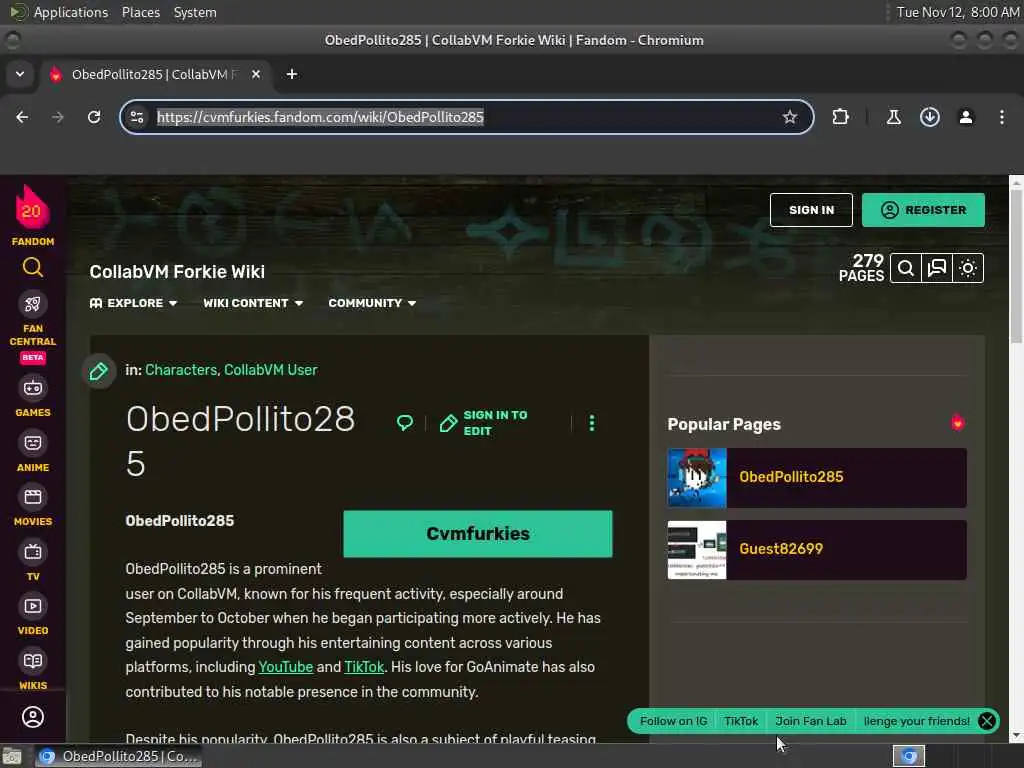The image size is (1024, 768).
Task: Bookmark this page with star icon
Action: coord(790,117)
